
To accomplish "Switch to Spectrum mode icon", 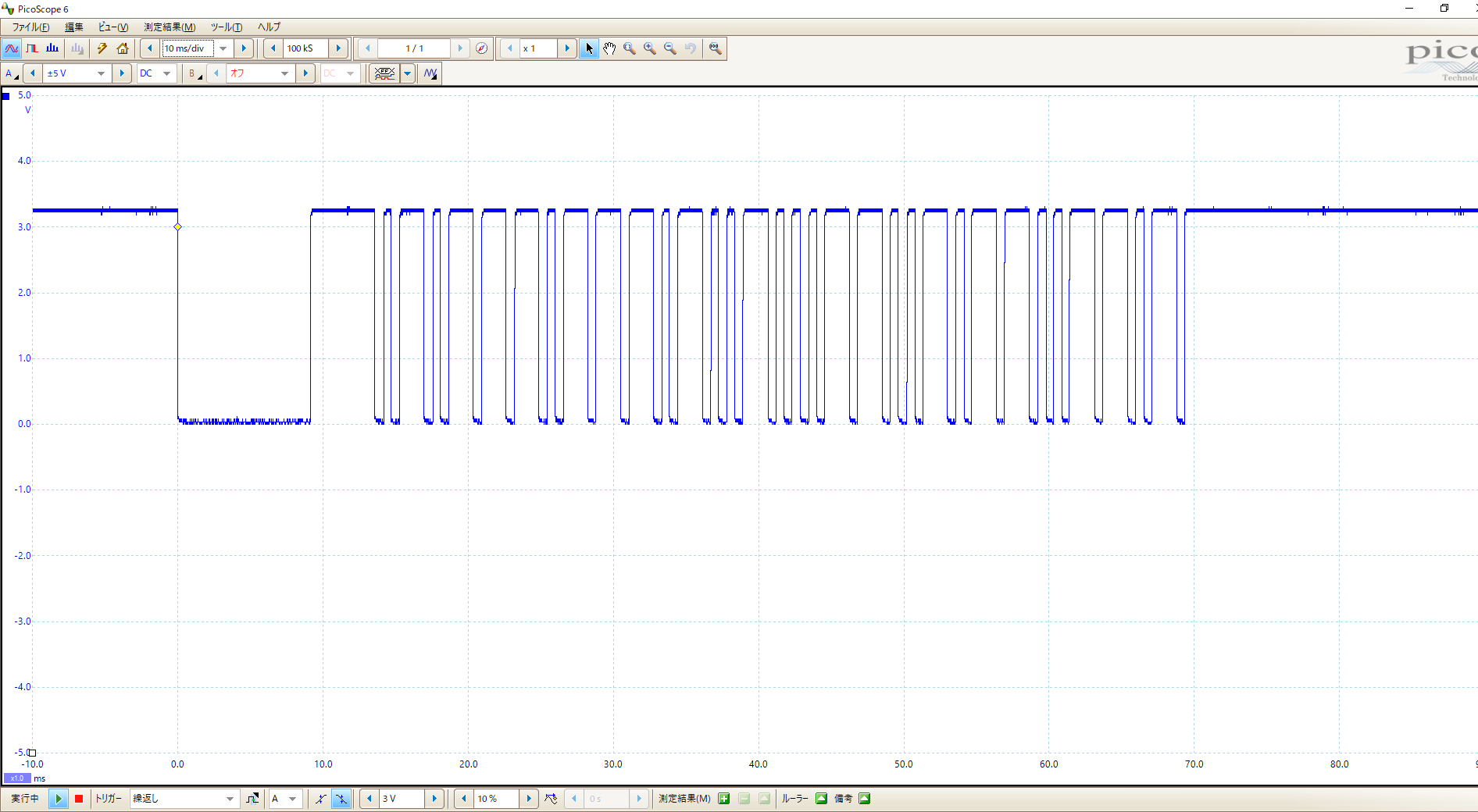I will (52, 48).
